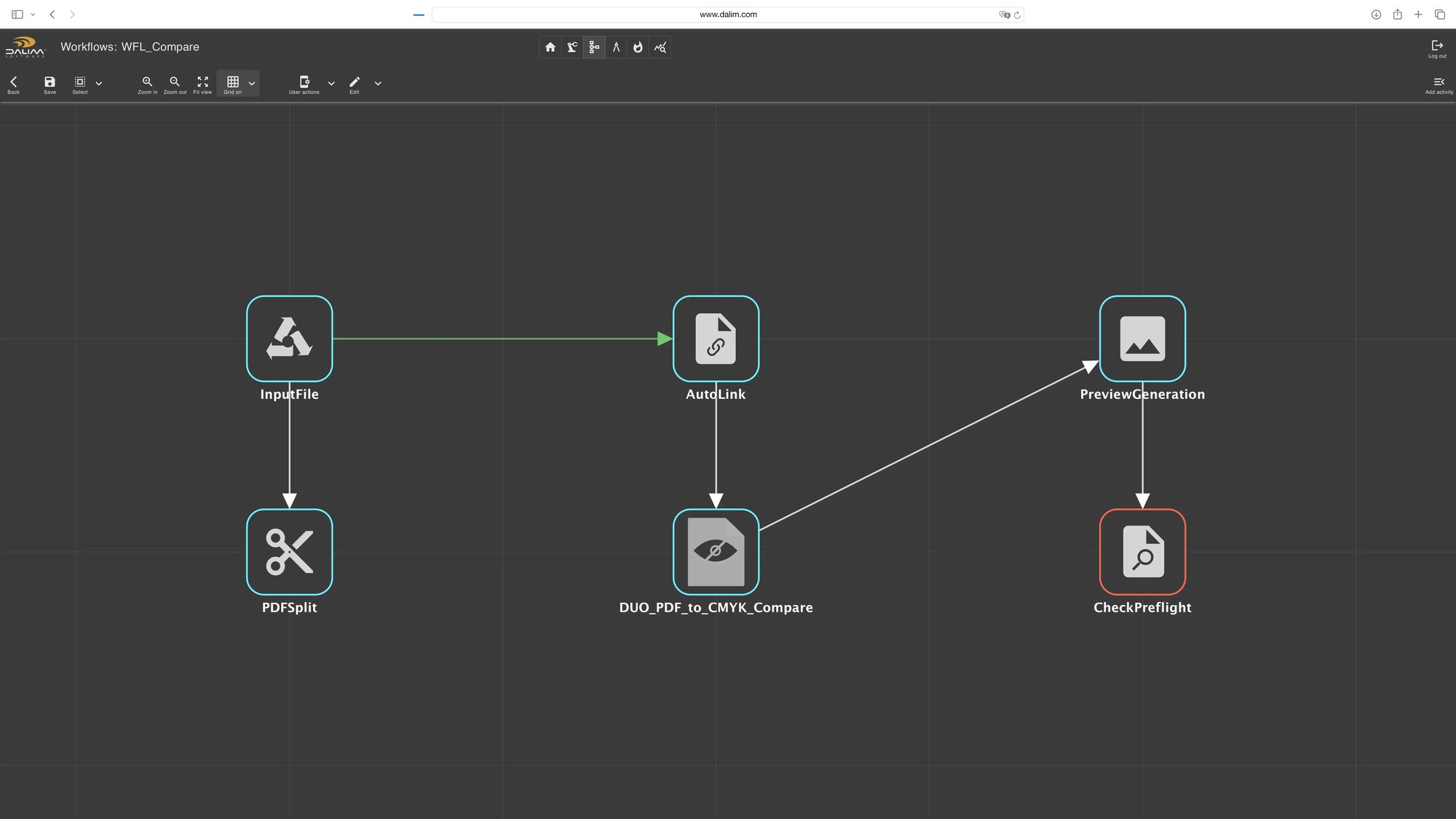Open the analytics search view

point(660,47)
